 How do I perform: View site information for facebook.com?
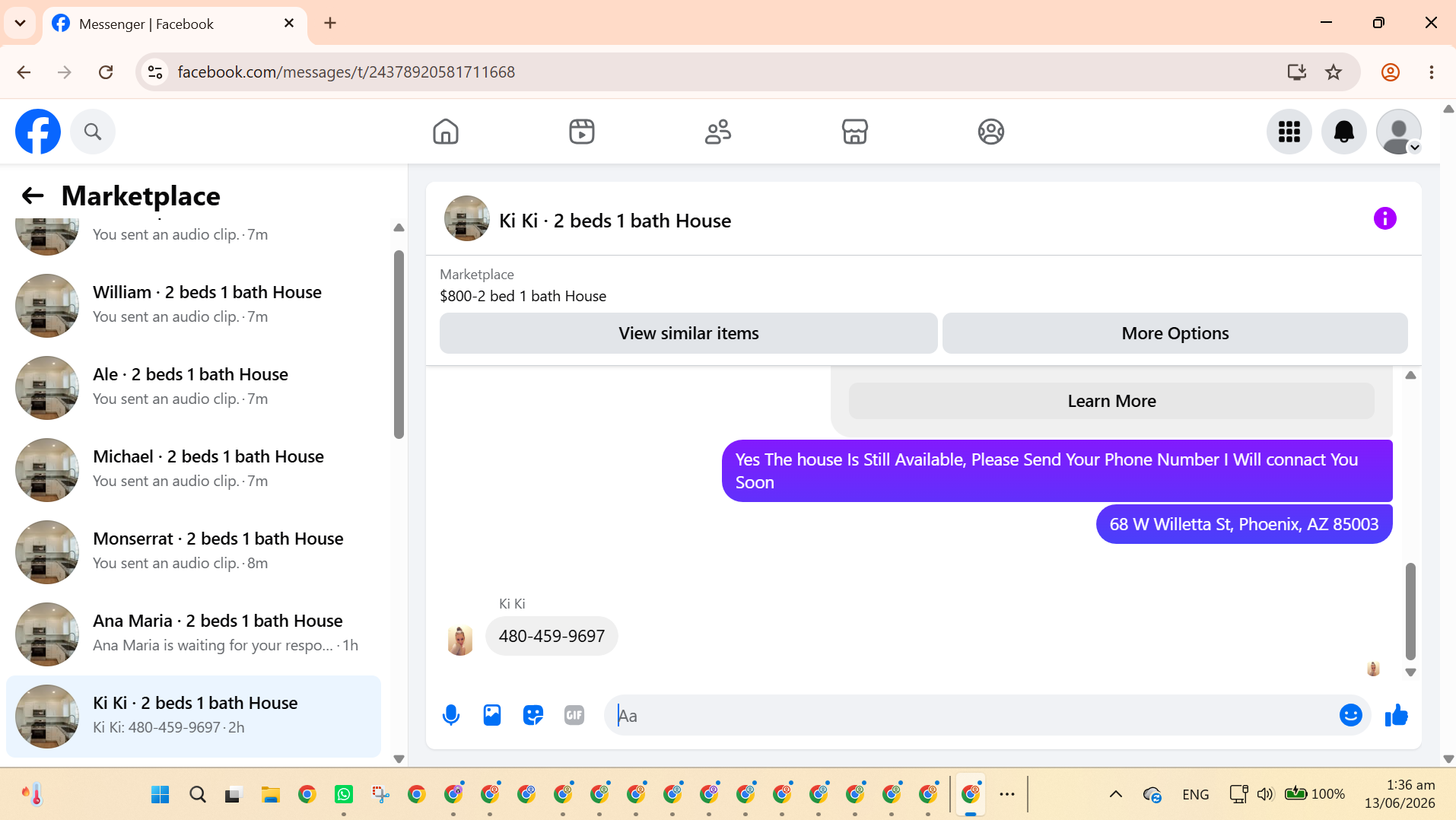155,72
